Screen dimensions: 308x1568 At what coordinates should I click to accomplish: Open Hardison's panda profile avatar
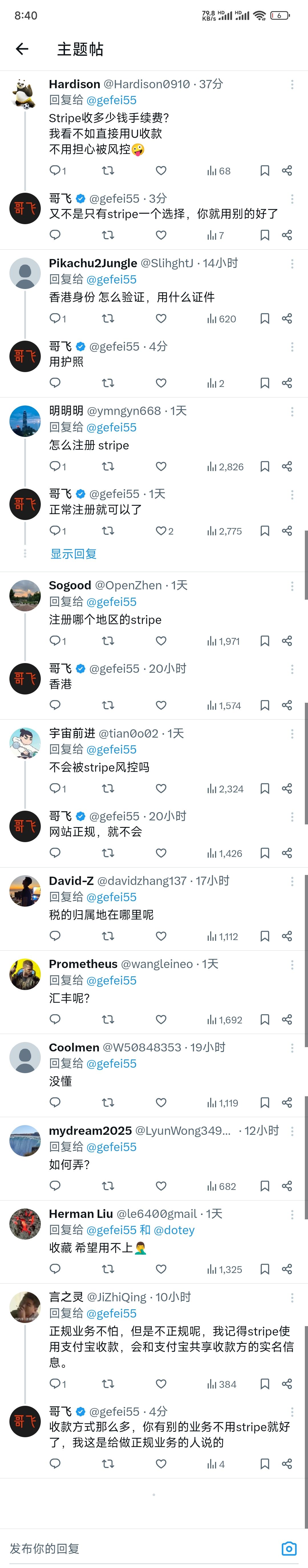pyautogui.click(x=25, y=94)
